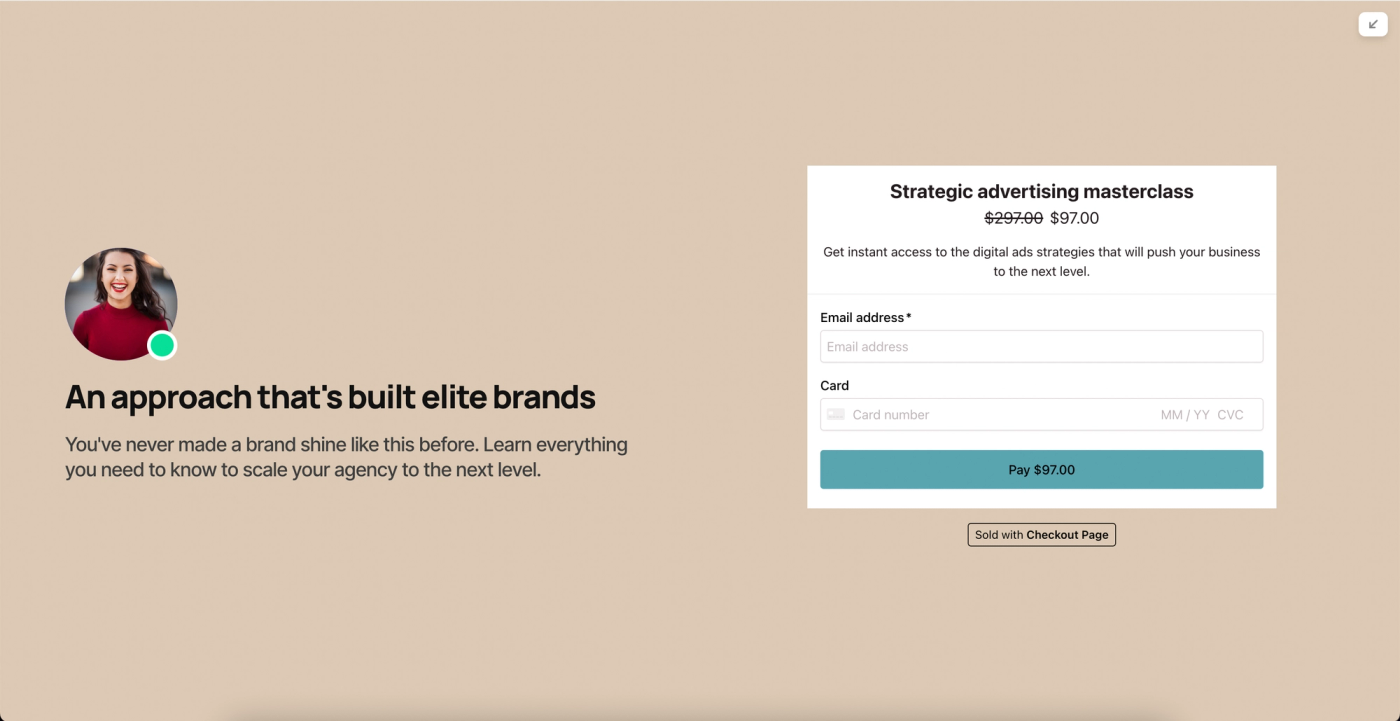Viewport: 1400px width, 721px height.
Task: Click the Card field label
Action: (834, 385)
